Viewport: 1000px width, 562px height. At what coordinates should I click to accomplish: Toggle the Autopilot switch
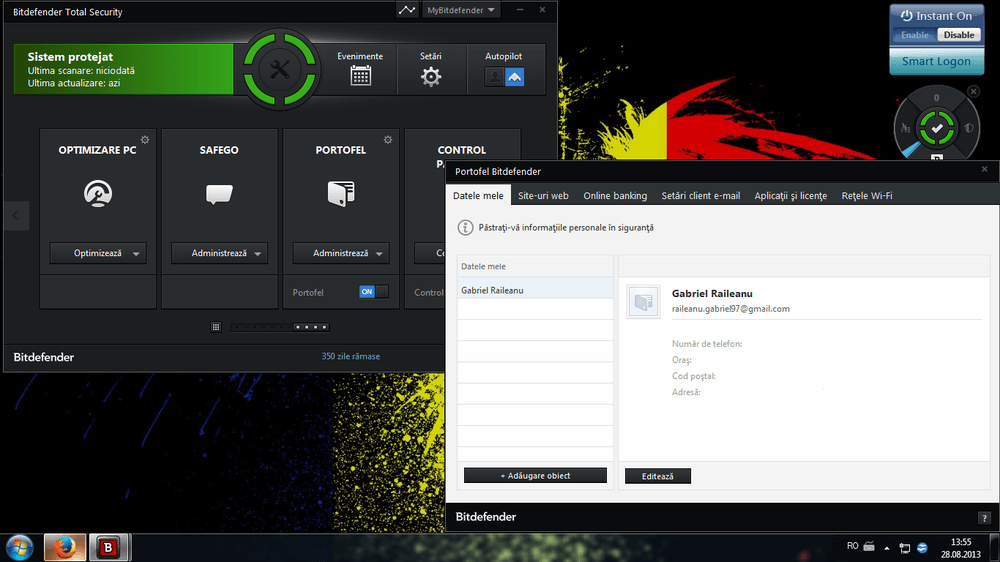[504, 77]
